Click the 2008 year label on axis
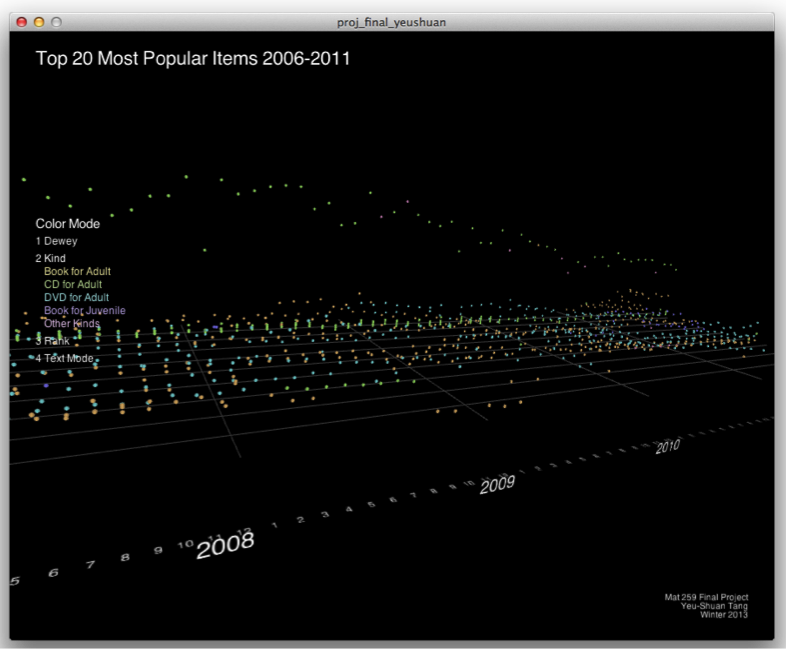Image resolution: width=786 pixels, height=649 pixels. [x=225, y=545]
